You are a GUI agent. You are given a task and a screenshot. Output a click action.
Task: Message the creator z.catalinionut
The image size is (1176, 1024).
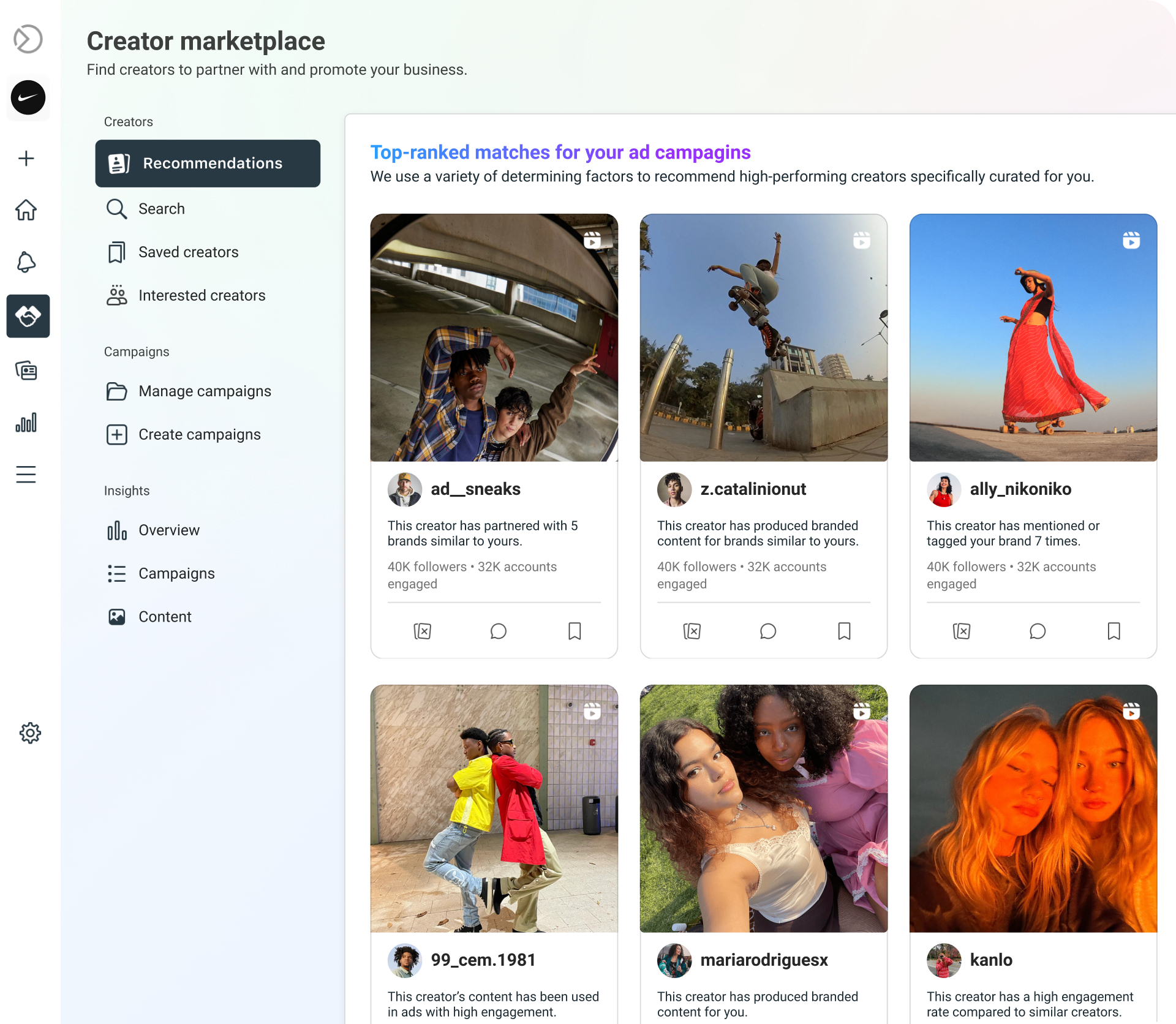768,631
